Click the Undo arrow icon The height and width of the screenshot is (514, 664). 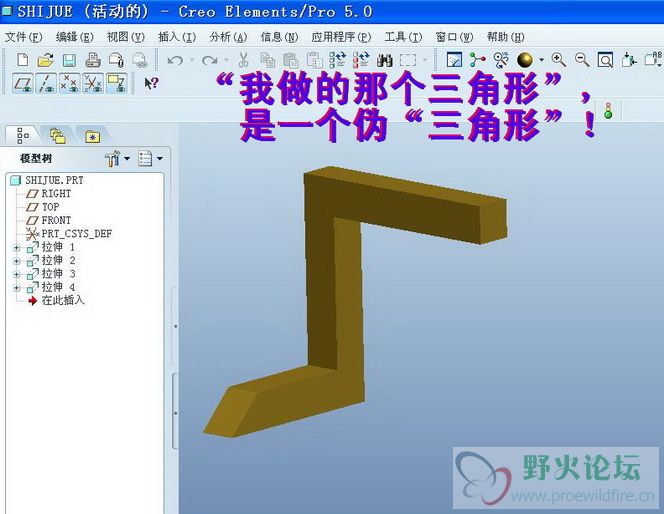pyautogui.click(x=175, y=60)
